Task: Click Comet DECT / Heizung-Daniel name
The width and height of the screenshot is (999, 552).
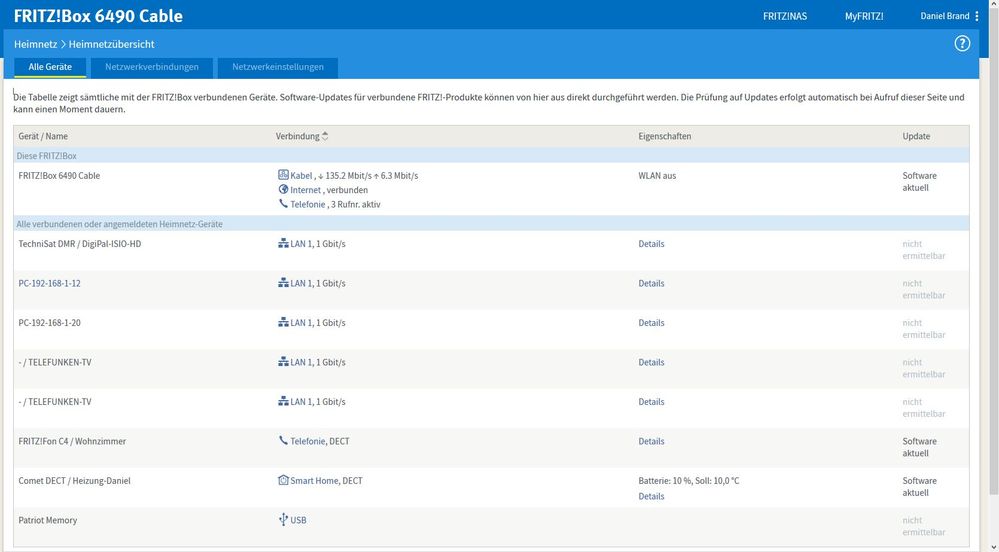Action: pyautogui.click(x=75, y=481)
